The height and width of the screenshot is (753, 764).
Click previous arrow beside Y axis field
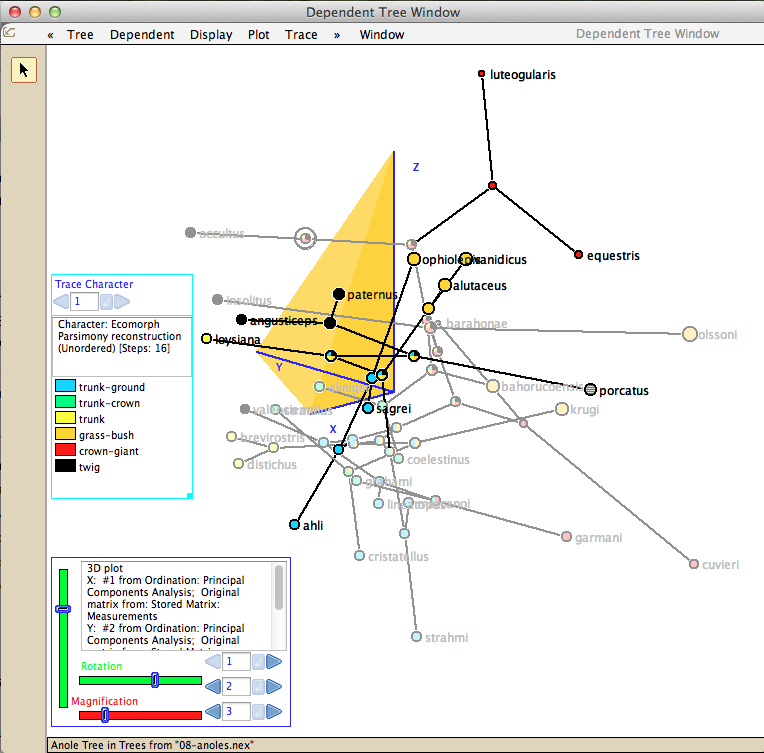pyautogui.click(x=213, y=686)
